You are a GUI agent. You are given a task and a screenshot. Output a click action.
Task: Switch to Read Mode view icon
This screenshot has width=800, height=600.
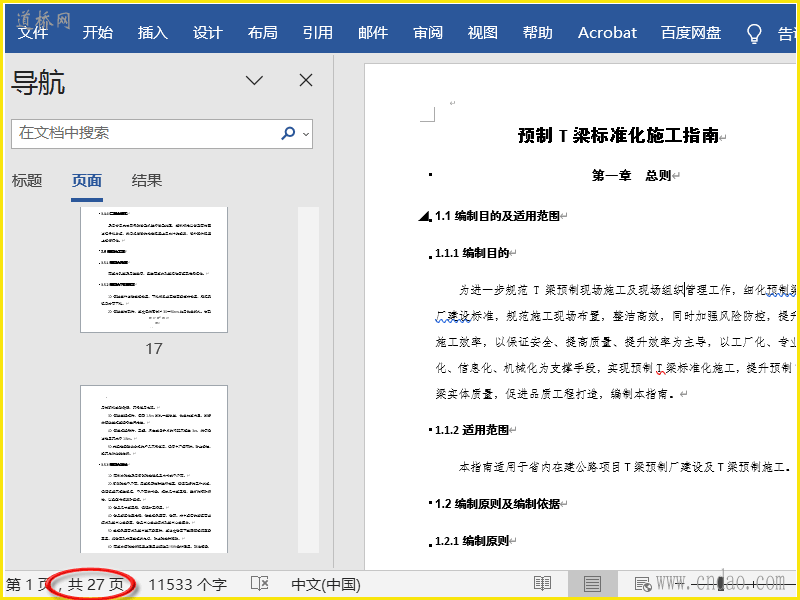542,584
